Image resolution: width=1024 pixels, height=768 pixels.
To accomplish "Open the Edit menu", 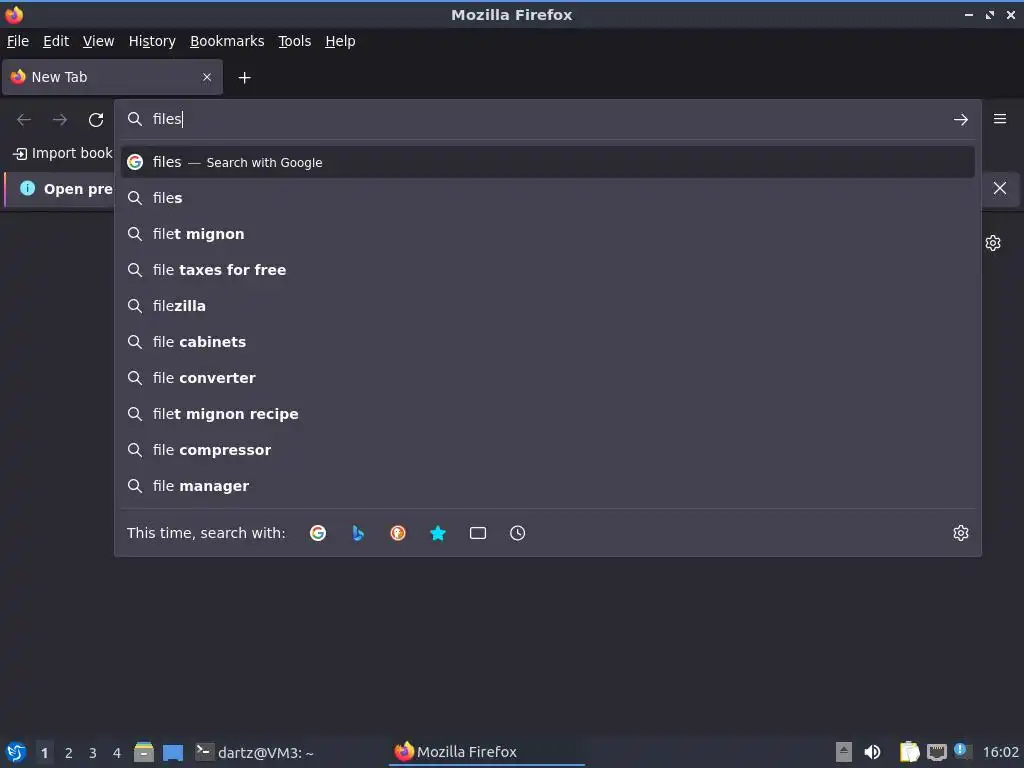I will [x=56, y=41].
